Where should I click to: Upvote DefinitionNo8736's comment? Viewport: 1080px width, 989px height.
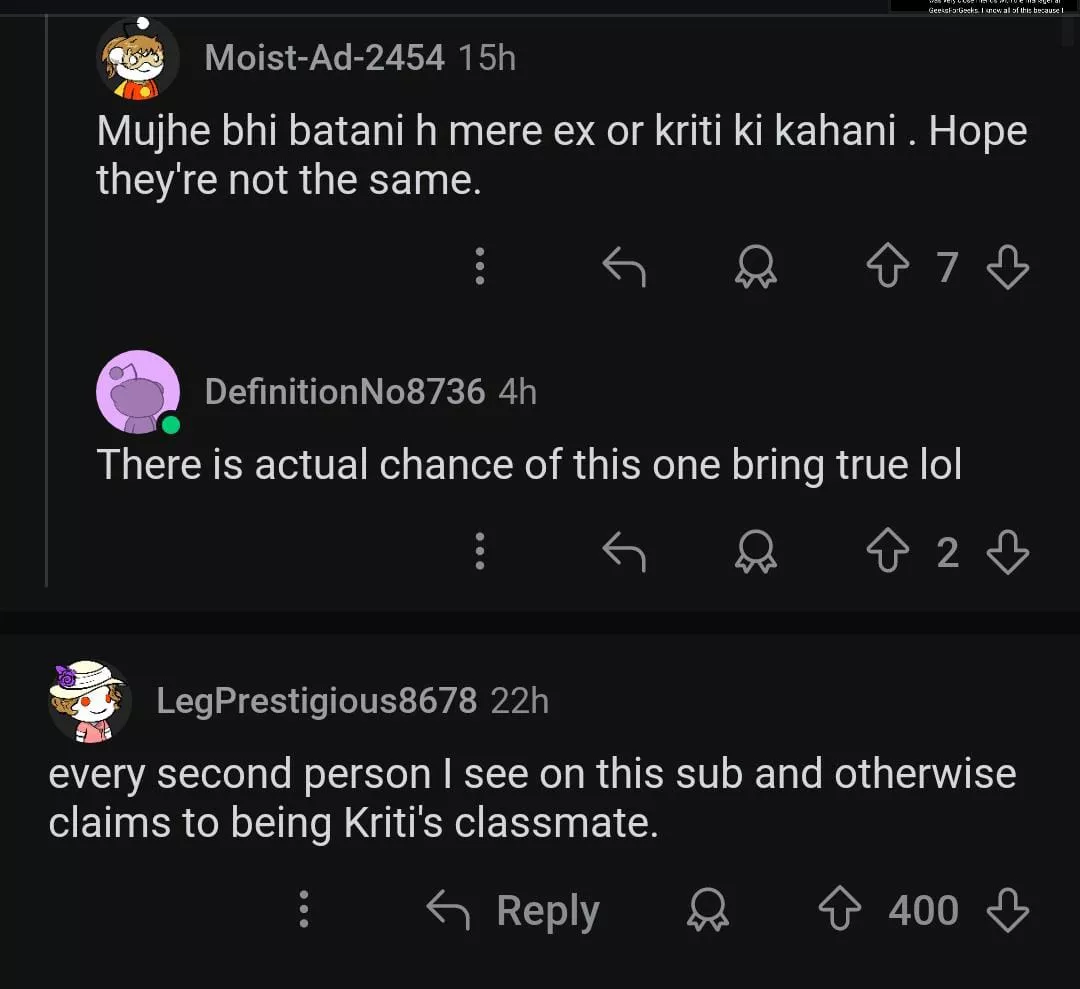pos(888,552)
